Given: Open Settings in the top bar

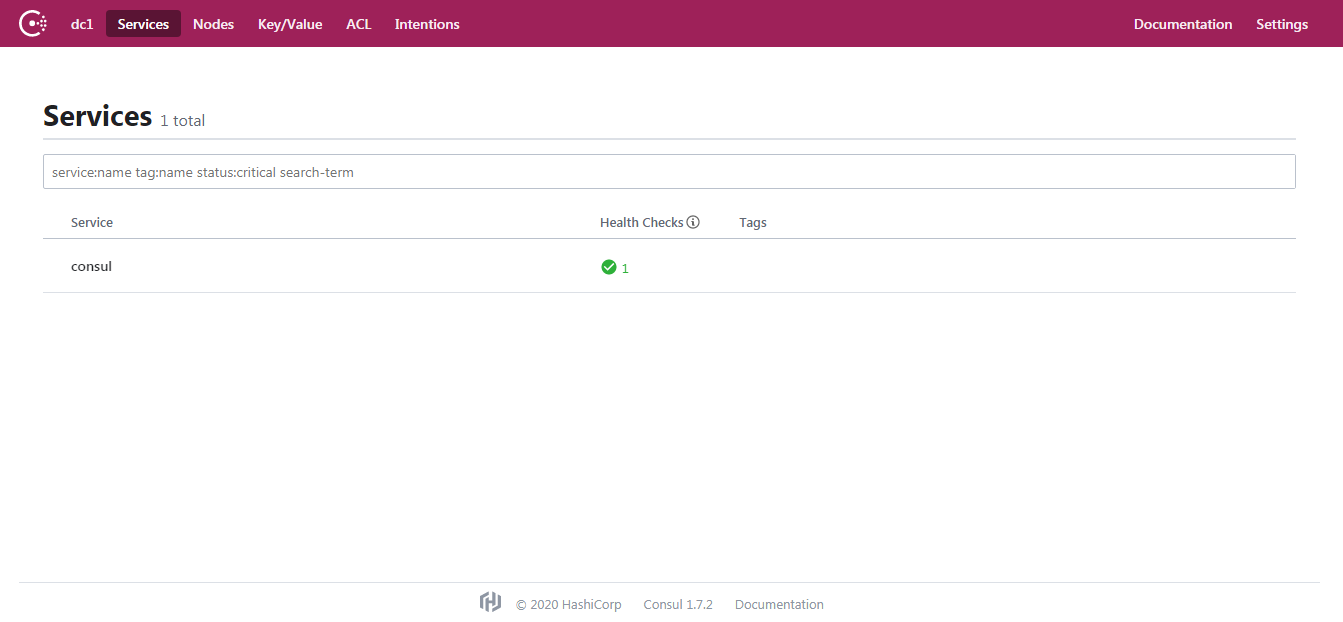Looking at the screenshot, I should click(x=1282, y=24).
